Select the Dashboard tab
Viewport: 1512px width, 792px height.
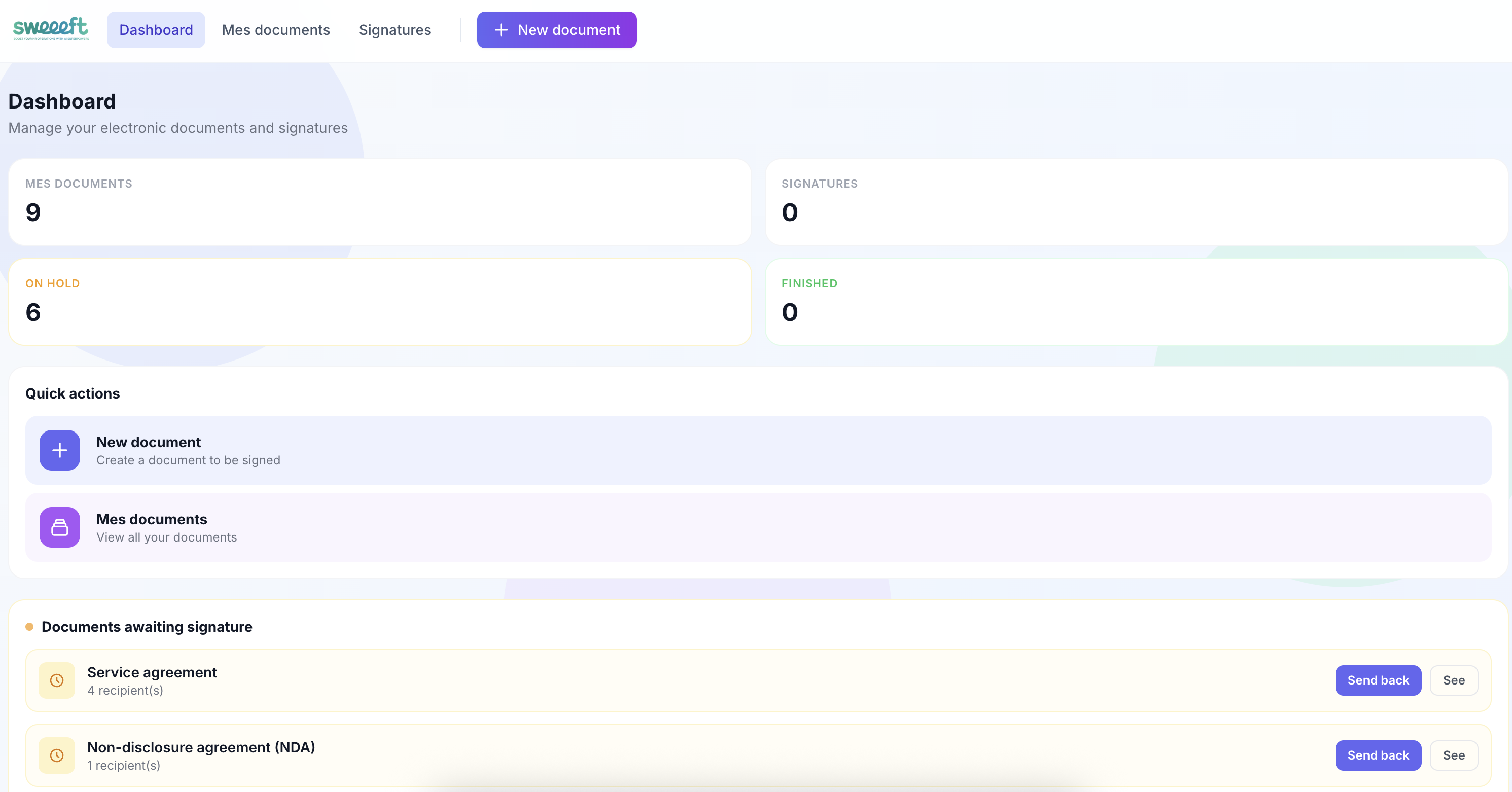pyautogui.click(x=156, y=29)
